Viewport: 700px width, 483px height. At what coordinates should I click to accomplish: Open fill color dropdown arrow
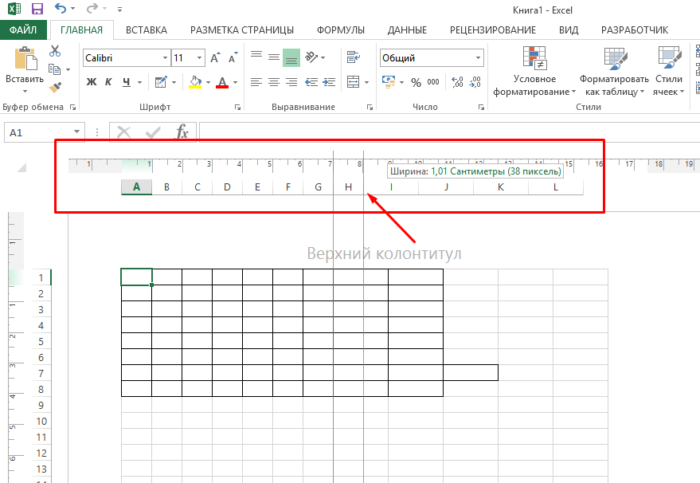(x=208, y=82)
